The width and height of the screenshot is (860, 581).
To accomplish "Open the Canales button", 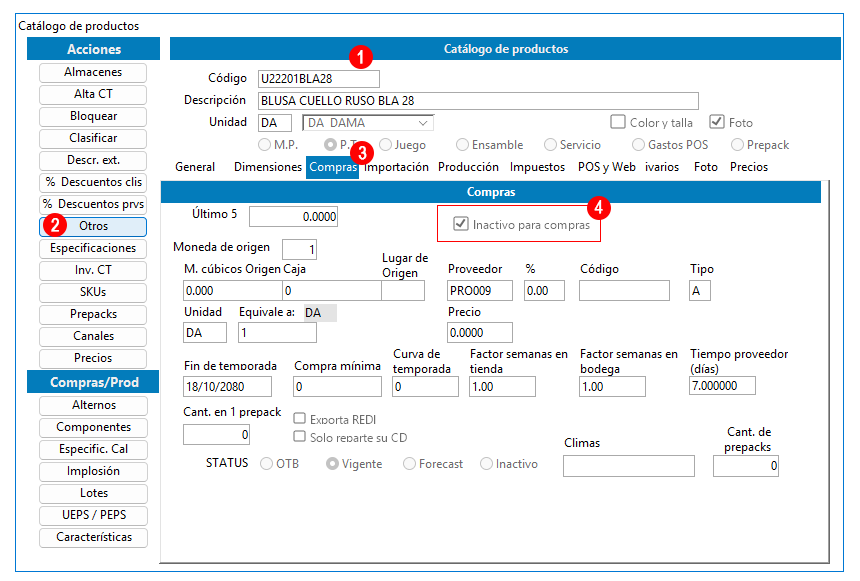I will click(x=93, y=336).
